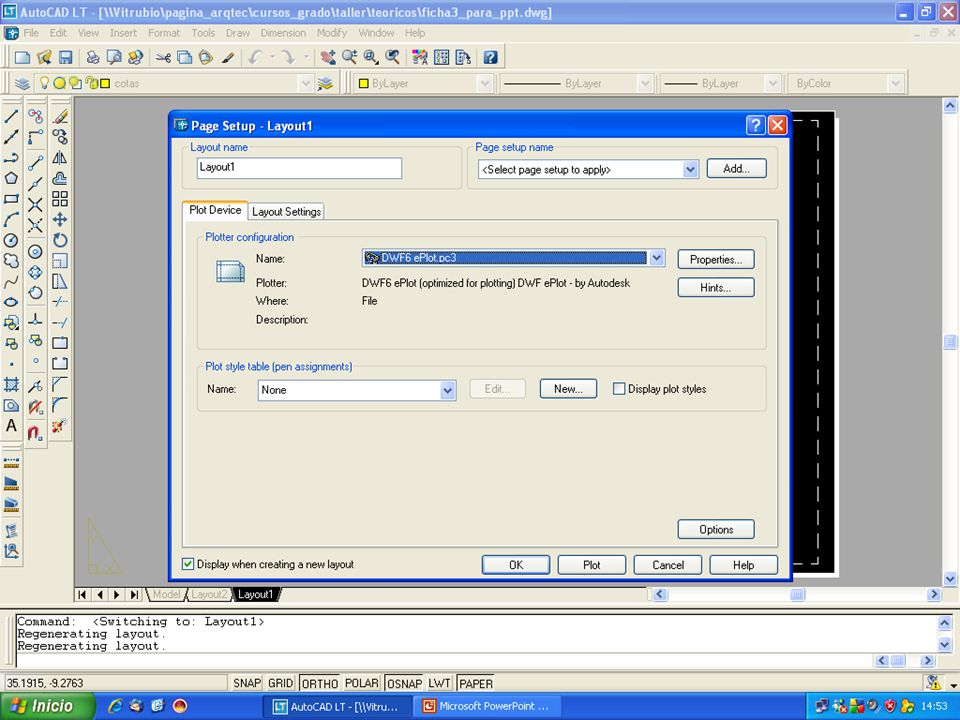Image resolution: width=960 pixels, height=720 pixels.
Task: Click the Save diskette icon
Action: point(65,58)
